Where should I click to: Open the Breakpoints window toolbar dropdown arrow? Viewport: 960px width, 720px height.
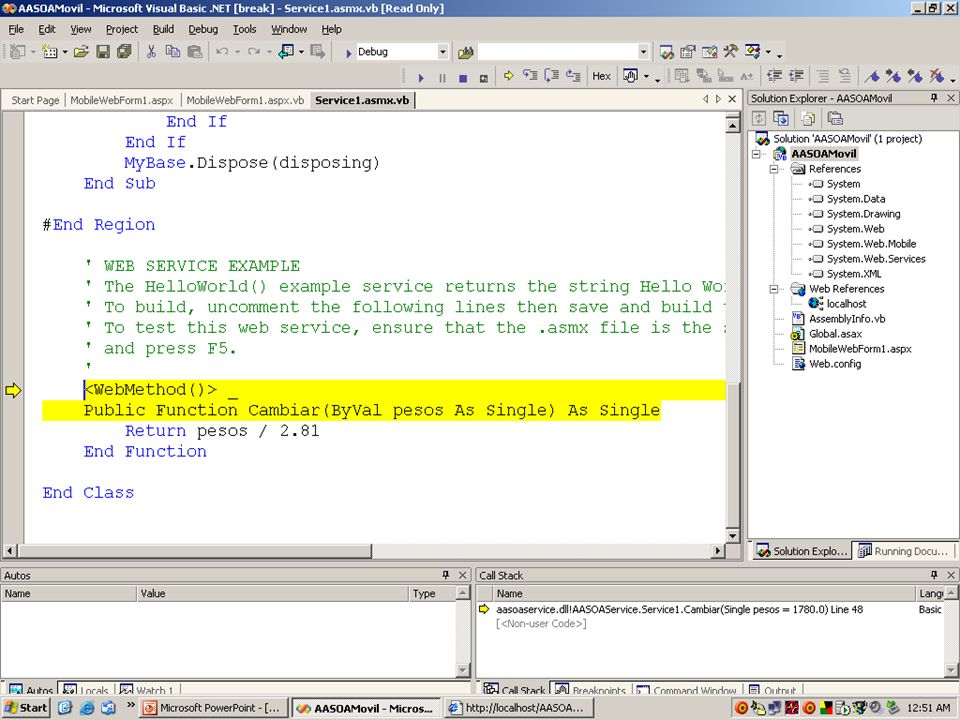click(x=646, y=76)
